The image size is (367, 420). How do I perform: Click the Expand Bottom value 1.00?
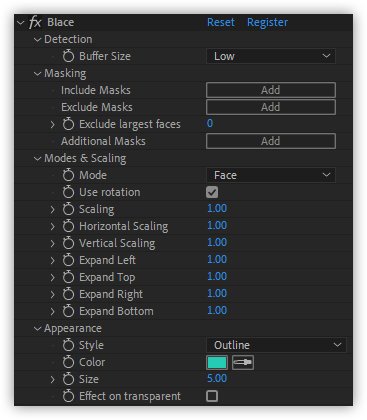click(x=217, y=310)
